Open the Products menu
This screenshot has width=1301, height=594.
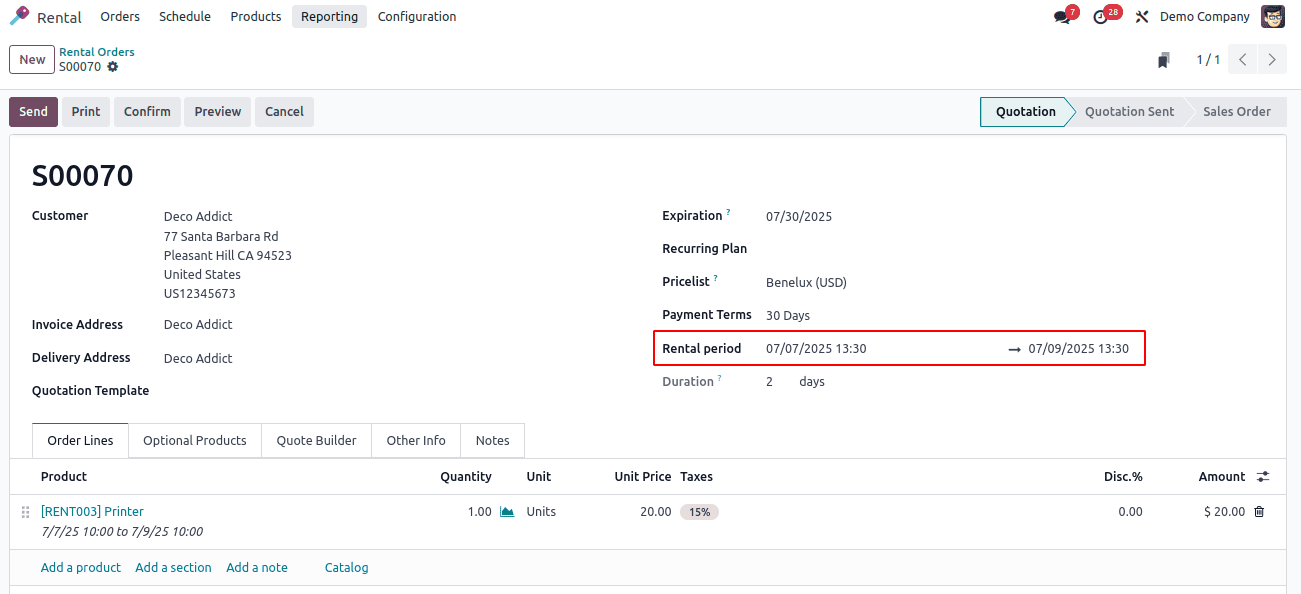[x=256, y=16]
